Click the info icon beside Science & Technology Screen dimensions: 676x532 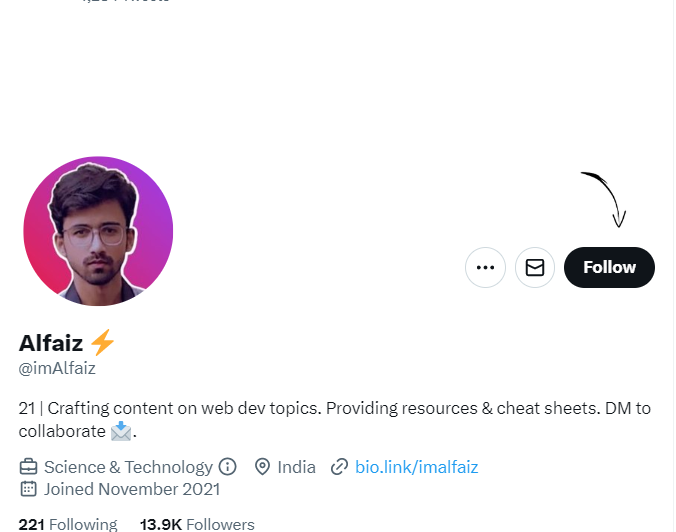click(227, 466)
